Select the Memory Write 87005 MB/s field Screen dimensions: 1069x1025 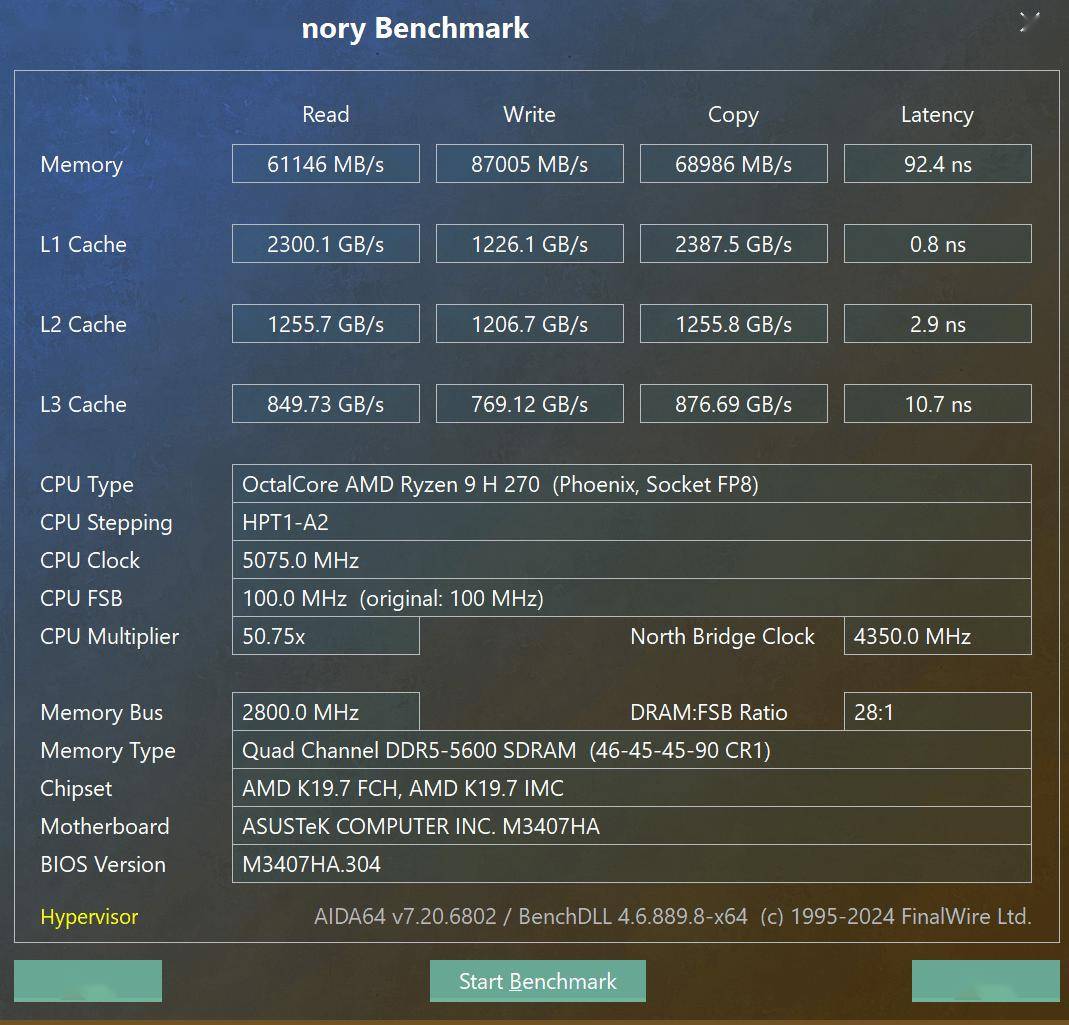point(529,164)
